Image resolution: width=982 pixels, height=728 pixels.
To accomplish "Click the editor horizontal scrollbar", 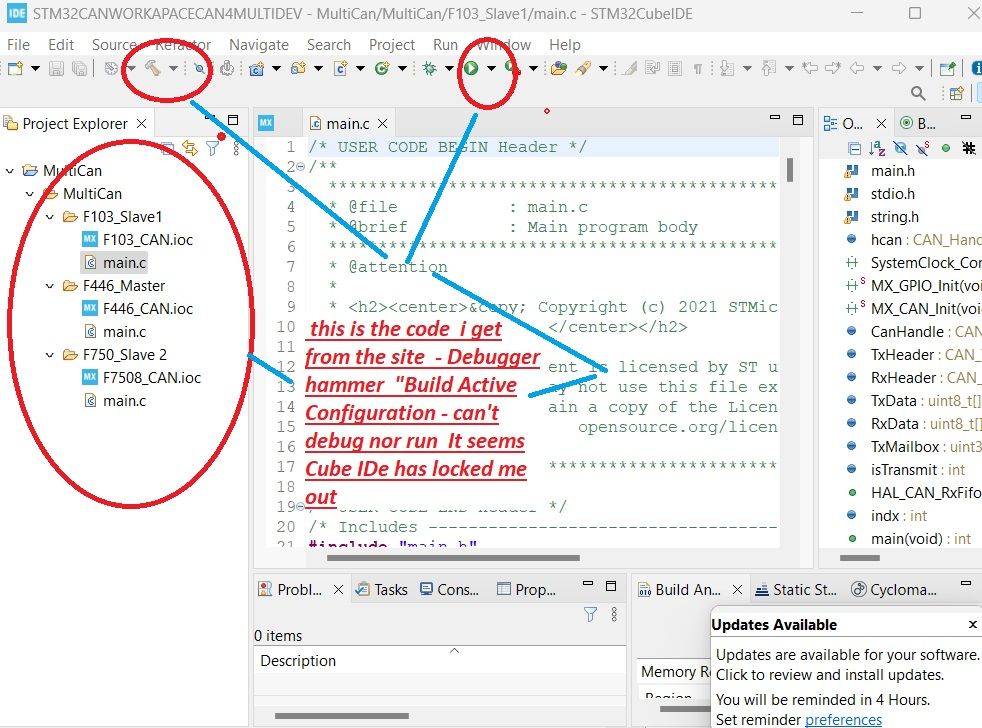I will point(453,558).
